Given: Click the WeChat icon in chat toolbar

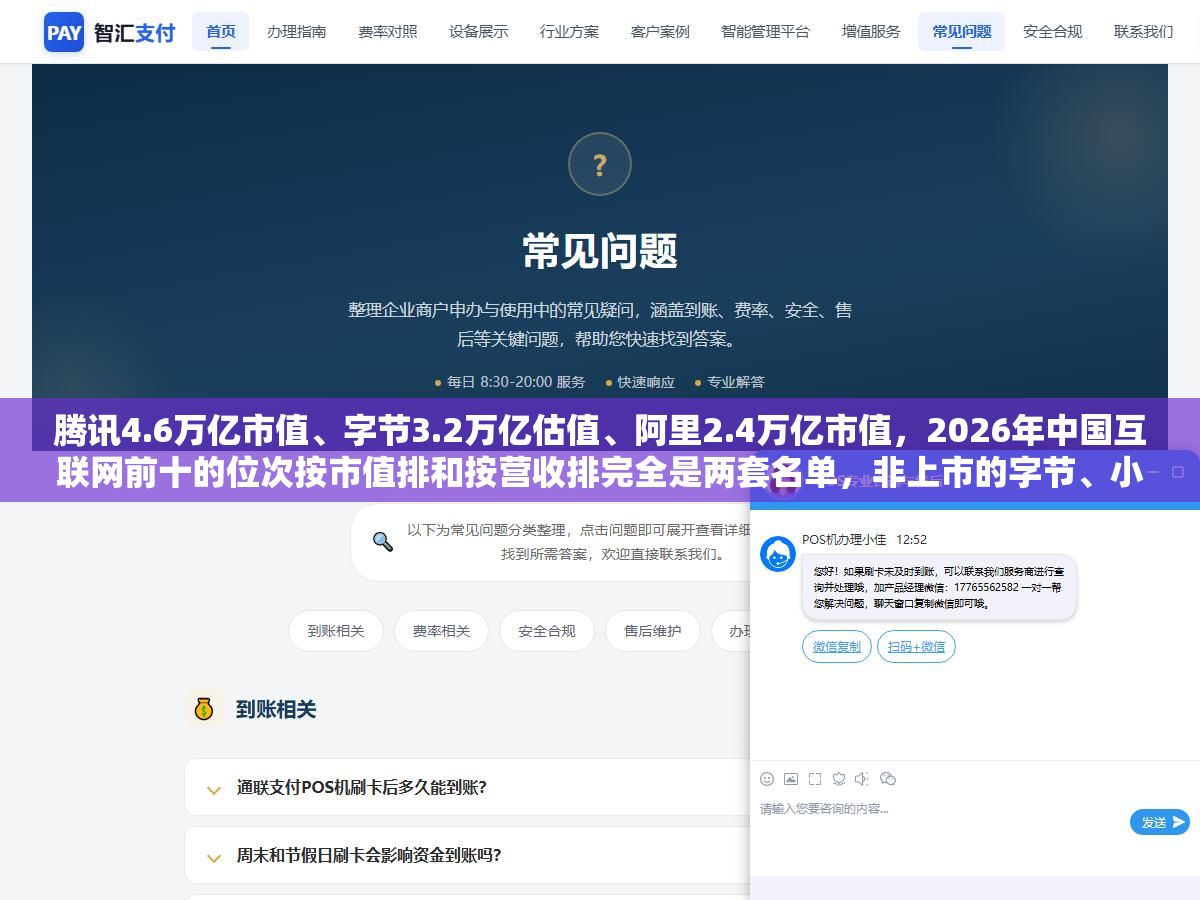Looking at the screenshot, I should tap(888, 778).
